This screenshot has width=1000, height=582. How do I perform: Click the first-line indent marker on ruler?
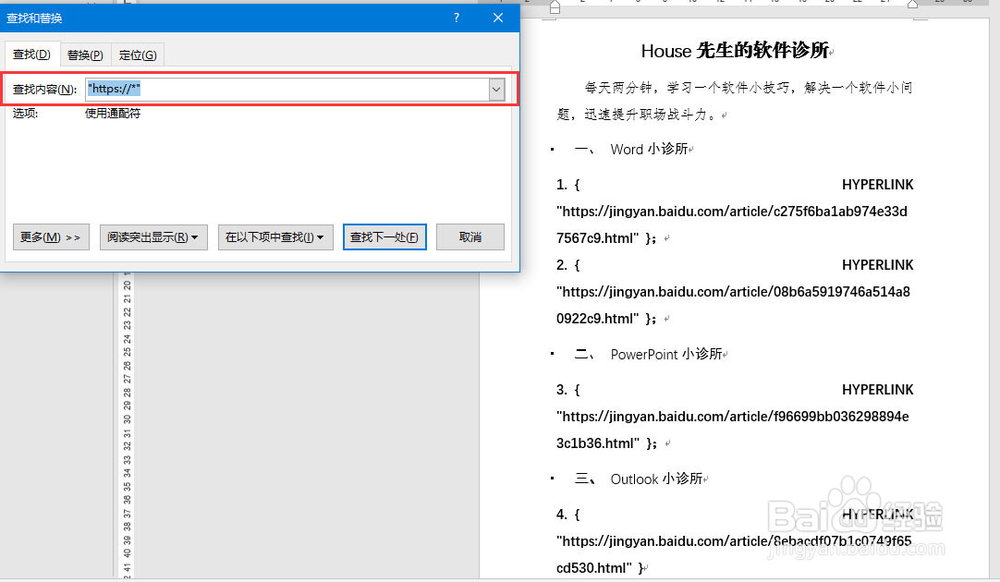(555, 4)
